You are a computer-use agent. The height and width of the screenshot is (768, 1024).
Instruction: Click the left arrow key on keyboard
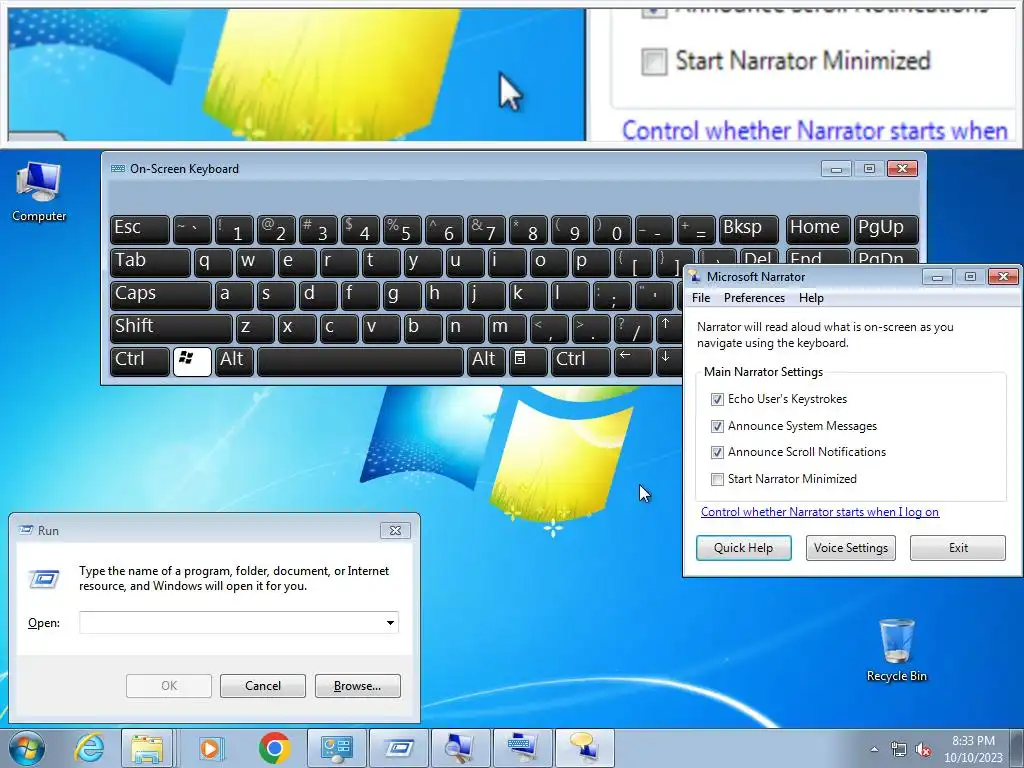point(633,361)
